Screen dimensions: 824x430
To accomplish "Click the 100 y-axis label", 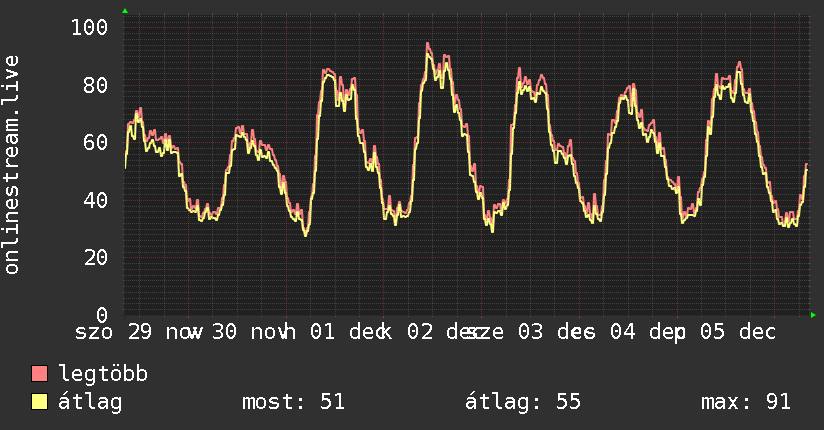I will tap(89, 27).
